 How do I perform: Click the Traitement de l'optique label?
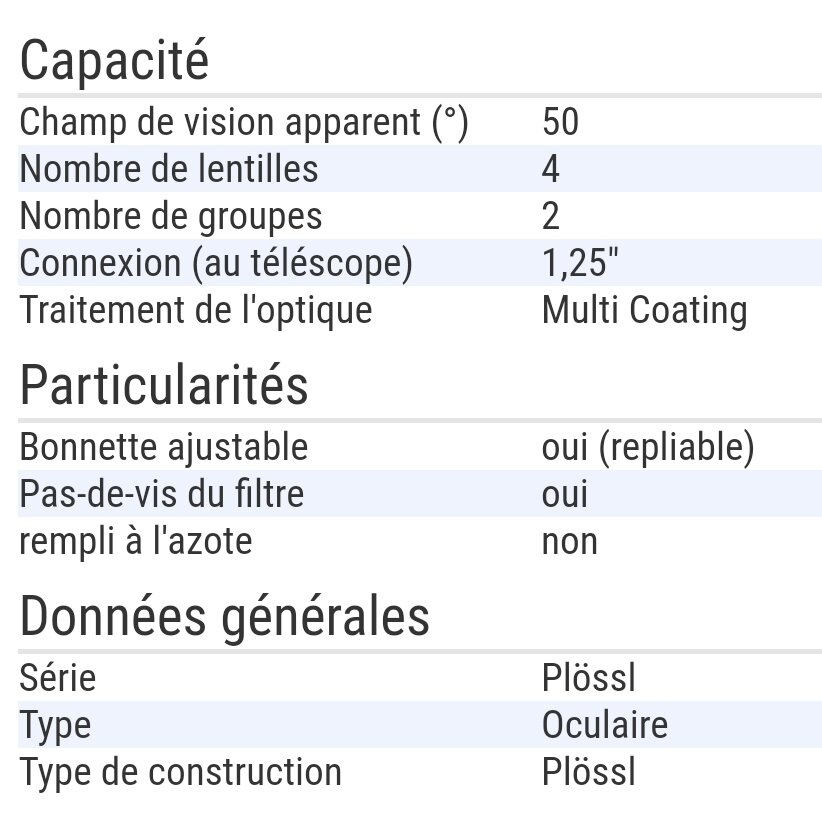(196, 310)
